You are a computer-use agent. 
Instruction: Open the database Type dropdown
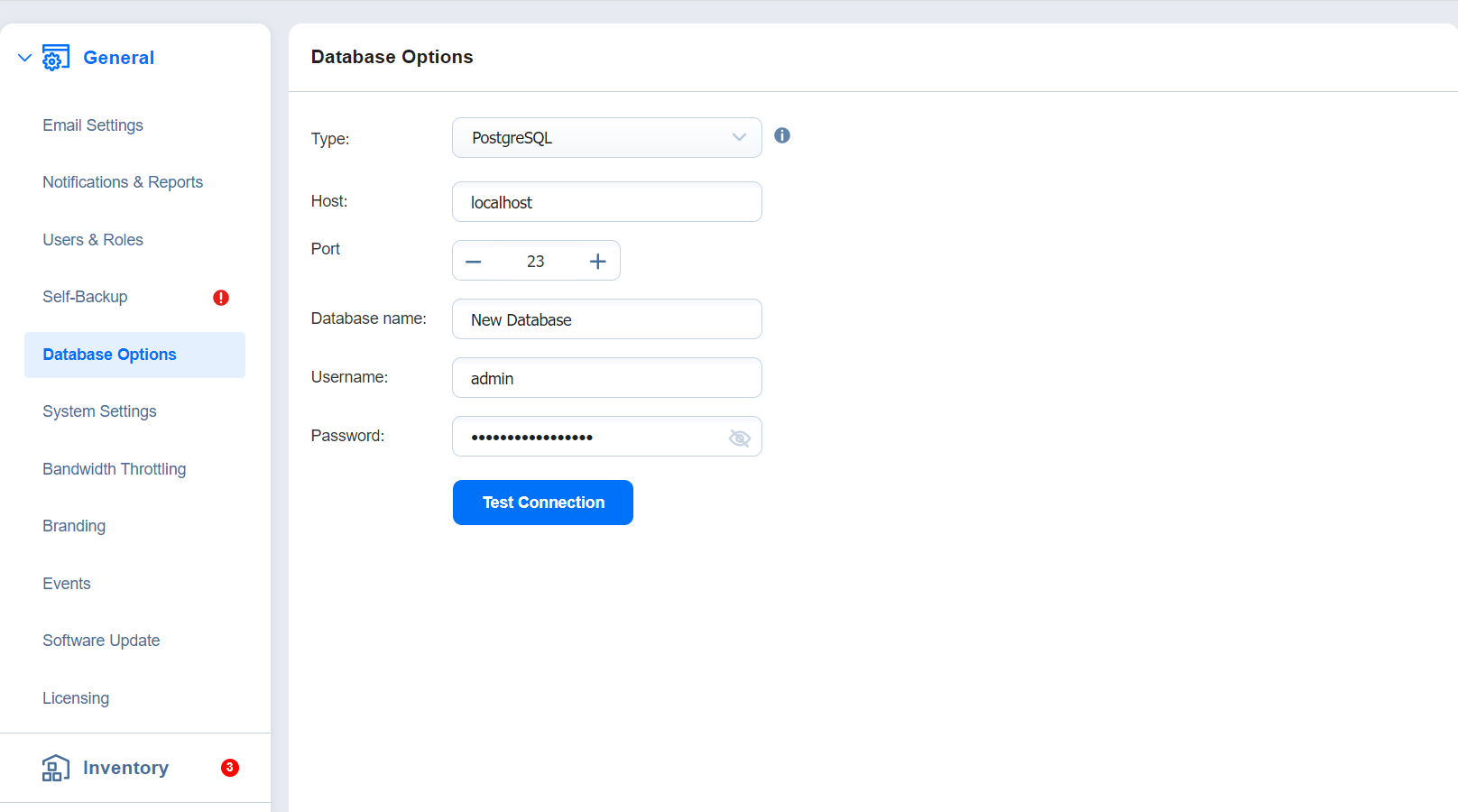pyautogui.click(x=606, y=138)
